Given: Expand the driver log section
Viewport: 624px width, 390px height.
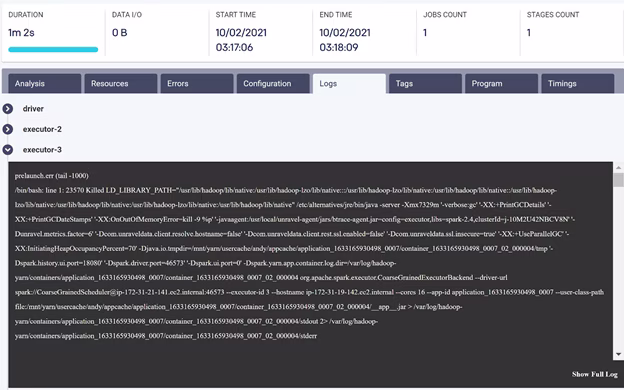Looking at the screenshot, I should [x=8, y=109].
